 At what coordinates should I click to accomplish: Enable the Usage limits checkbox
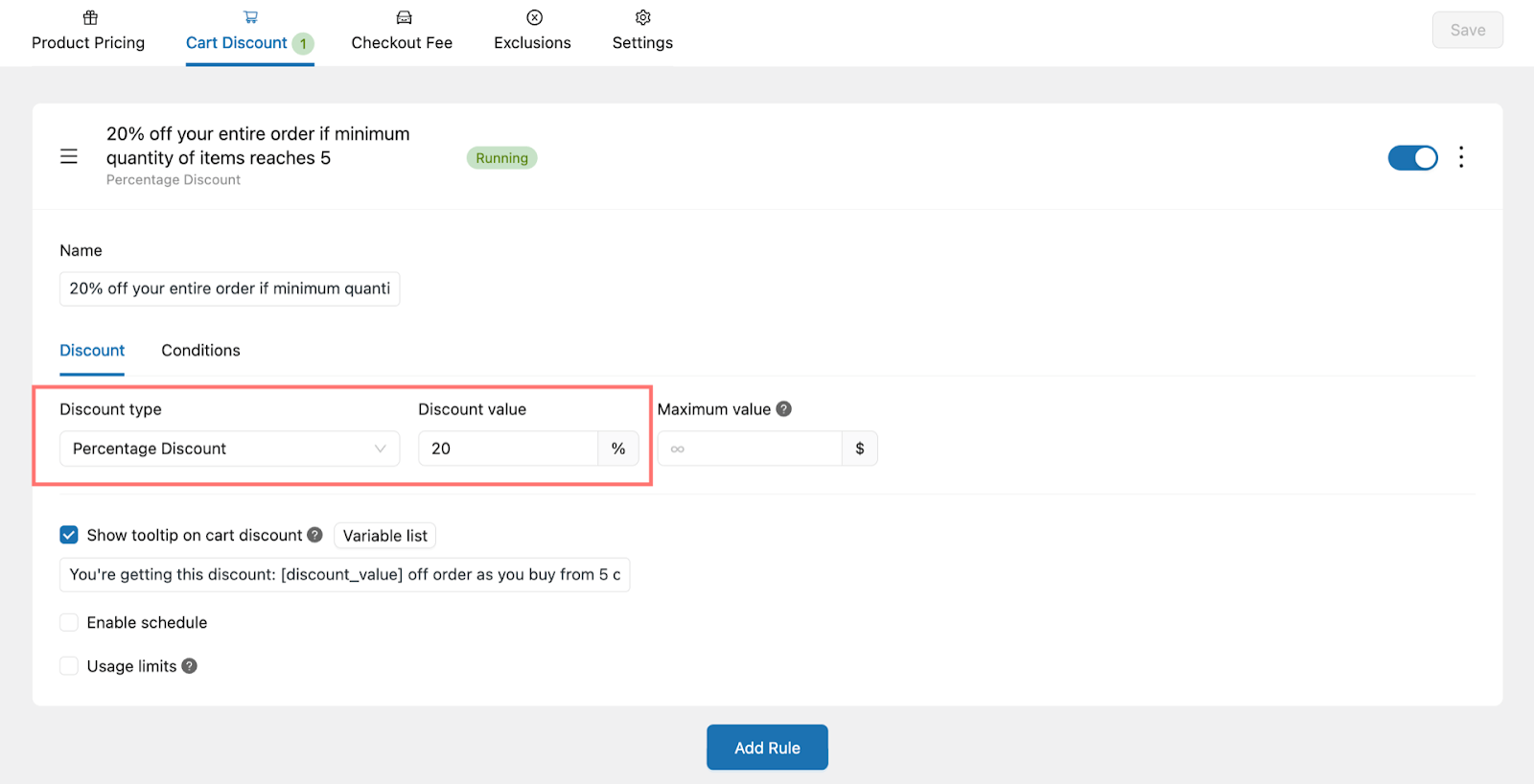pos(69,666)
